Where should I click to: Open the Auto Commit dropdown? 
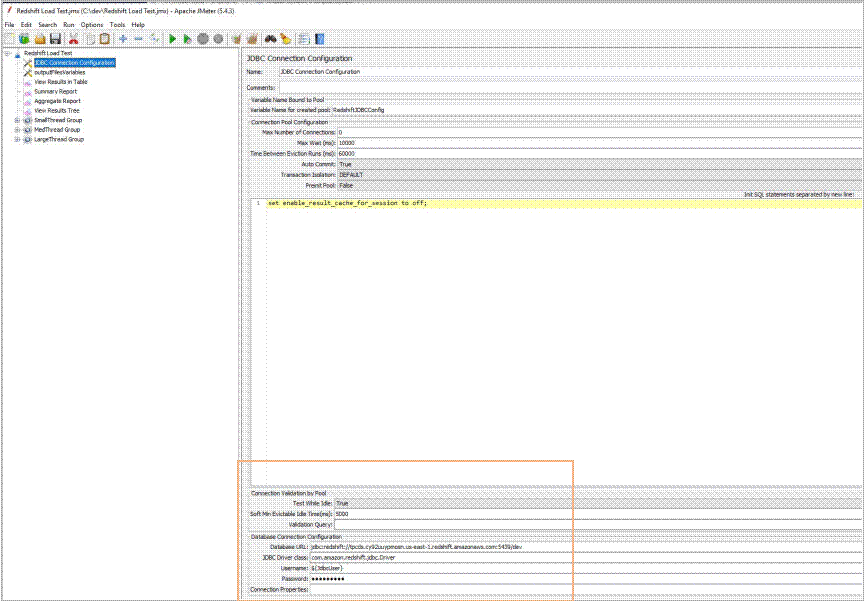click(x=600, y=164)
